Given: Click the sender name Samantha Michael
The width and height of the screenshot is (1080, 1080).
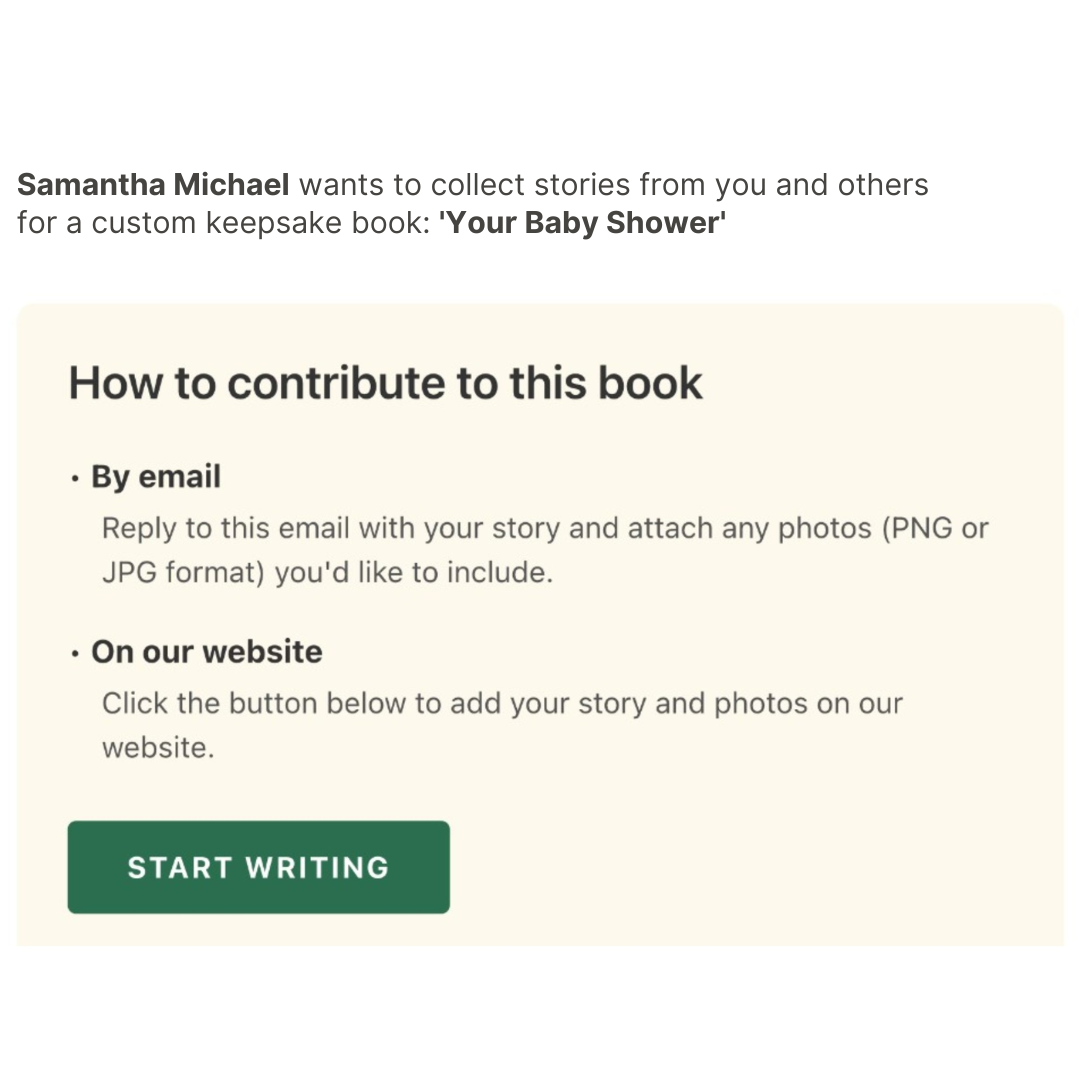Looking at the screenshot, I should 153,185.
